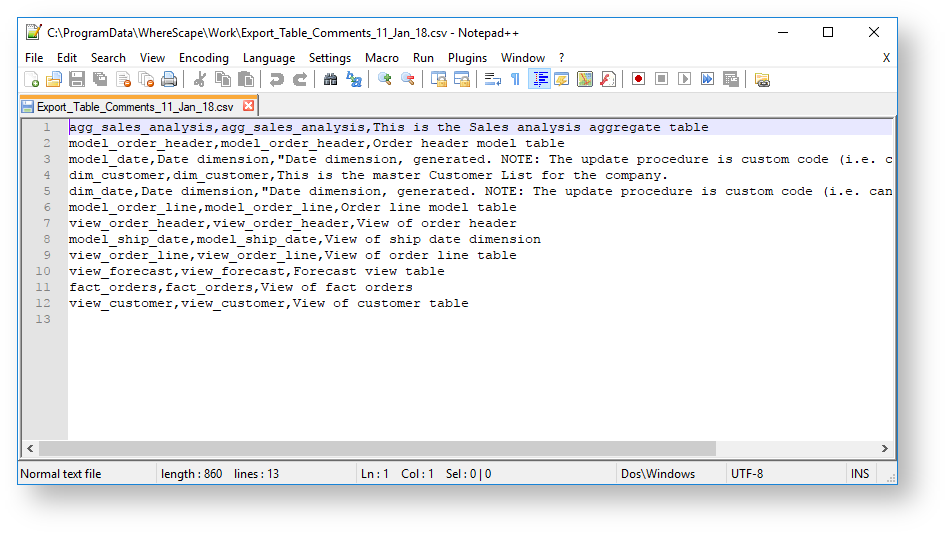Click the Zoom In magnifier icon
Viewport: 946px width, 533px height.
384,79
